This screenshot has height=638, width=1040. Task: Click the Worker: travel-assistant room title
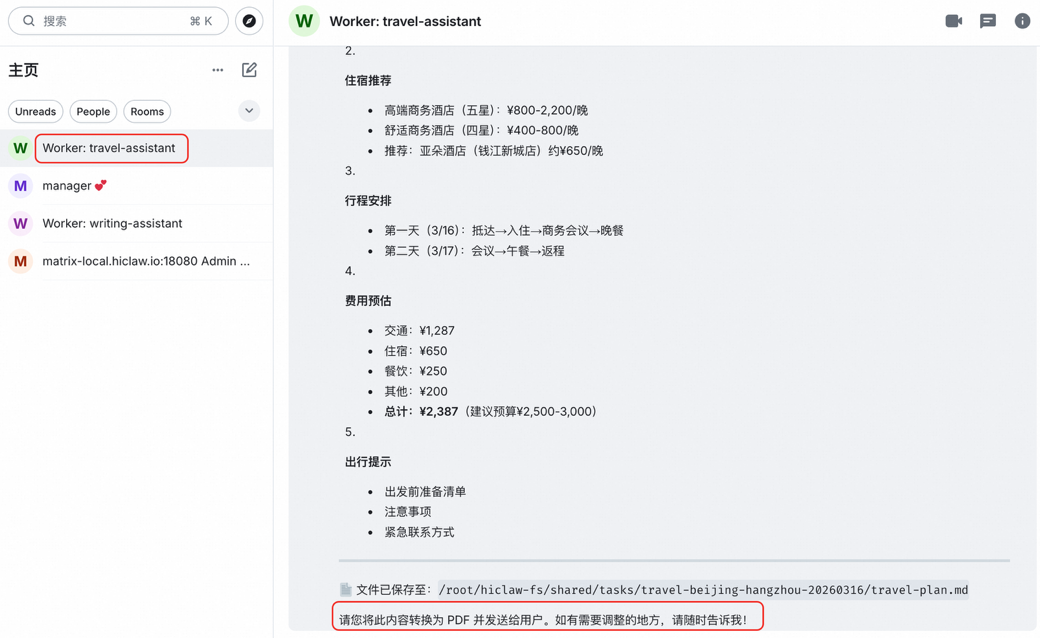coord(405,21)
